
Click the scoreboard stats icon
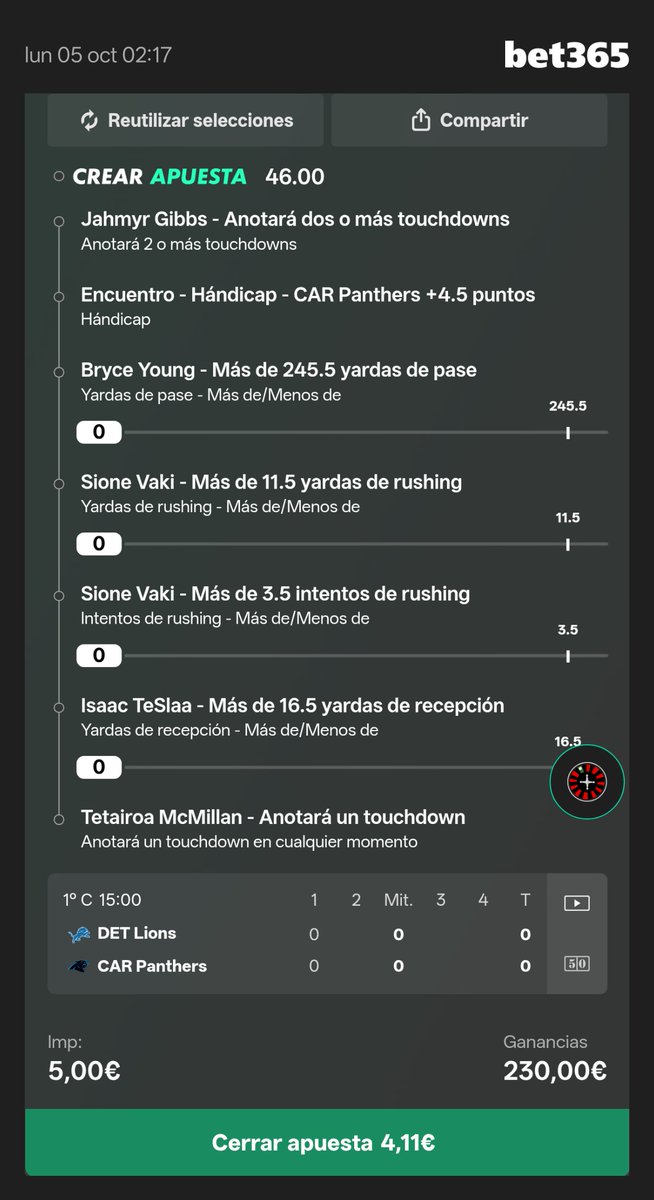pyautogui.click(x=577, y=964)
